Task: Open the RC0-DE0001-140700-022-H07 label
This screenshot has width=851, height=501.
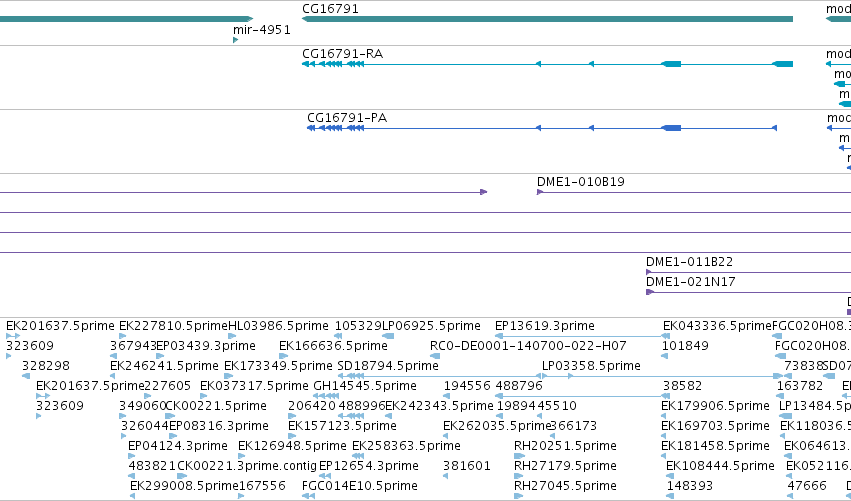Action: pyautogui.click(x=528, y=346)
